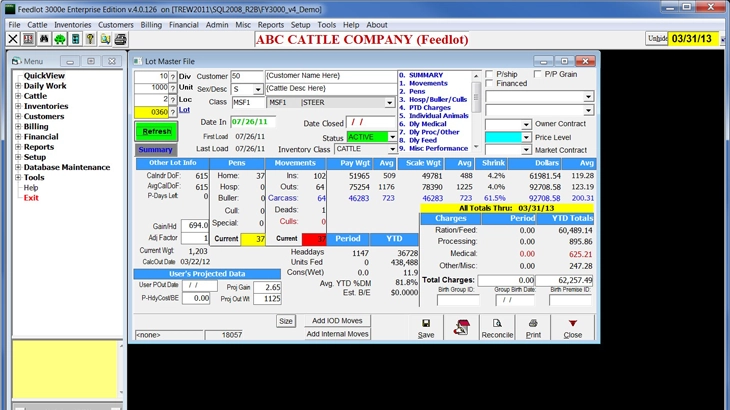Image resolution: width=730 pixels, height=410 pixels.
Task: Open the calculator toolbar icon
Action: tap(75, 39)
